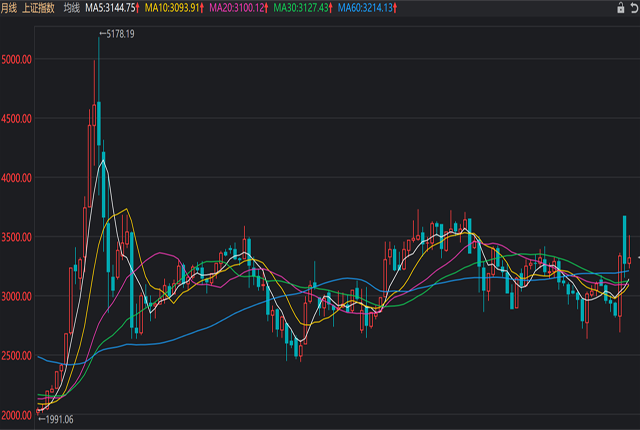The image size is (640, 430).
Task: Select the MA30:3127.43 indicator value
Action: pos(303,8)
